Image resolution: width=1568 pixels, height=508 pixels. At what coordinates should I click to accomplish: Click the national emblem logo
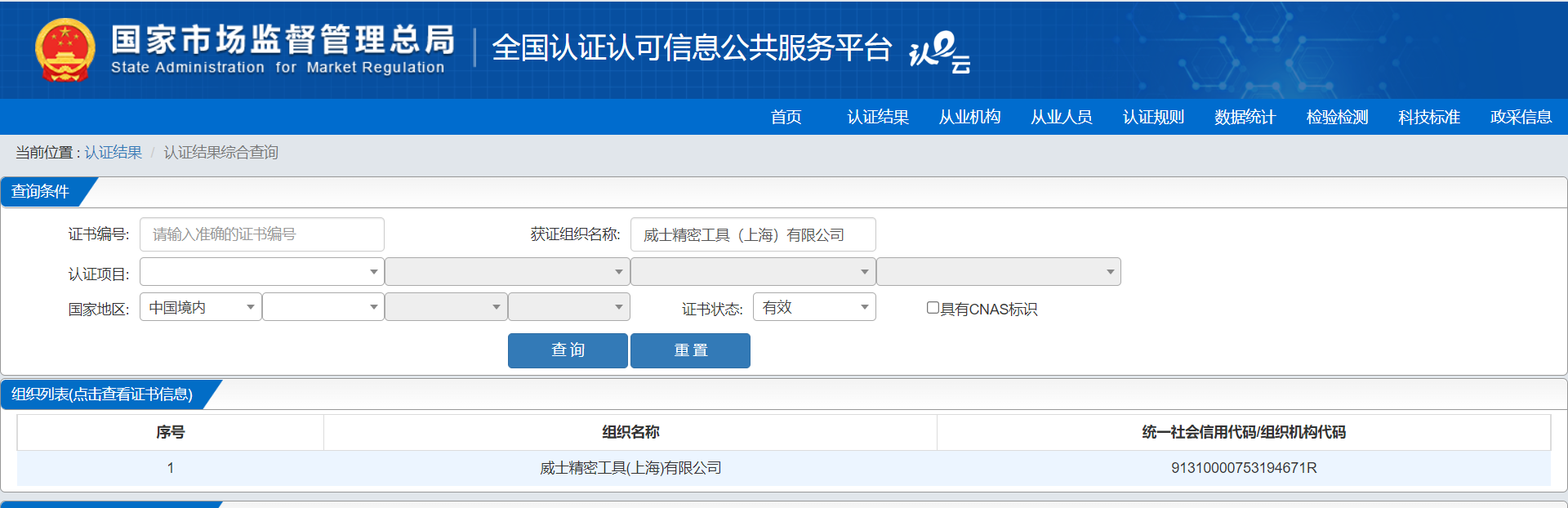pyautogui.click(x=65, y=49)
